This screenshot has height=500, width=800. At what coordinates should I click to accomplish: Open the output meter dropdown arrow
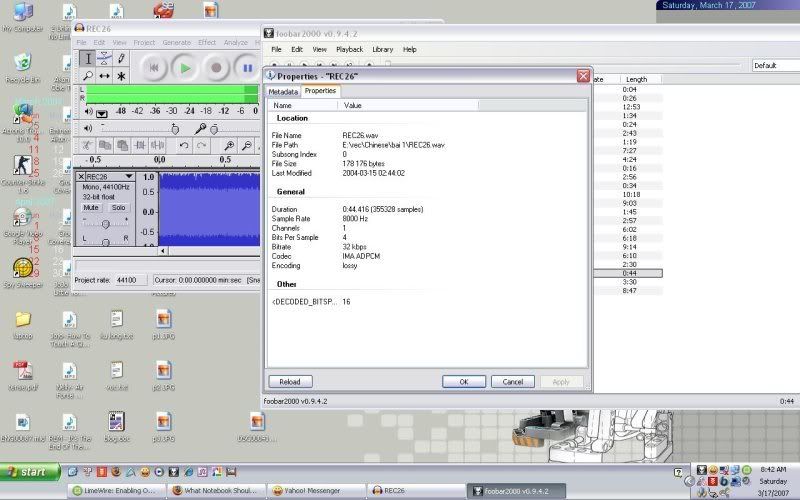tap(102, 113)
